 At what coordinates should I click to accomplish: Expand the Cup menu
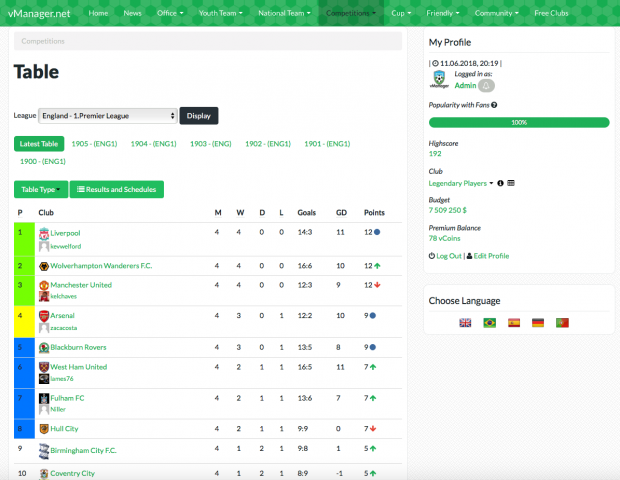pyautogui.click(x=401, y=13)
